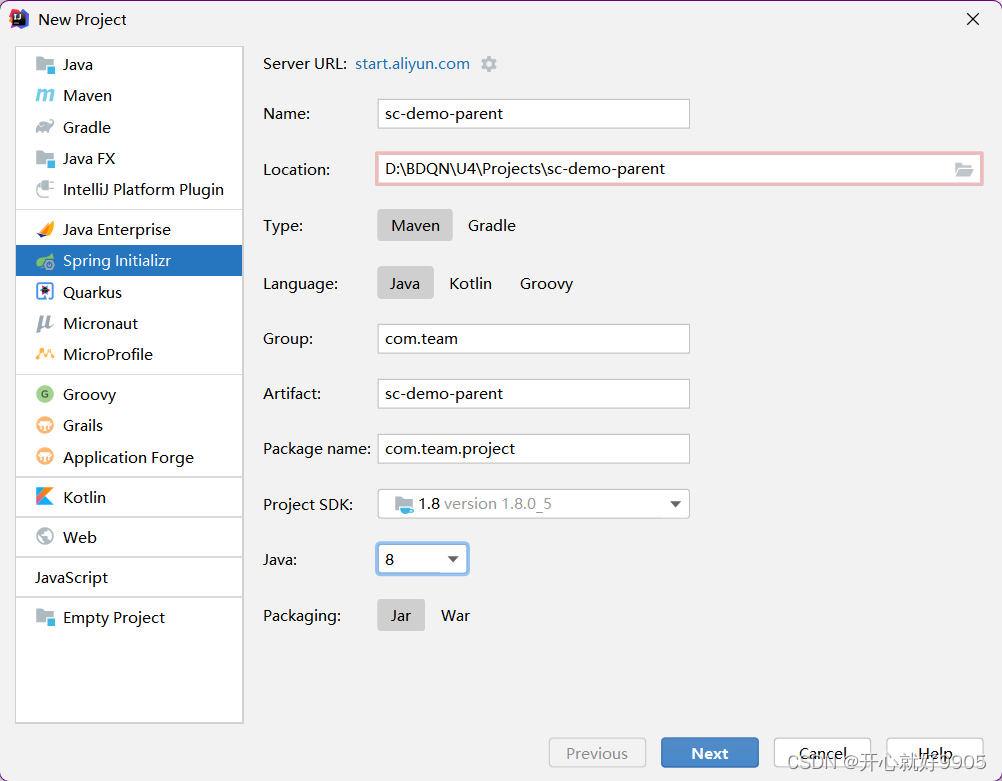Click the Next button
The image size is (1002, 781).
(x=709, y=752)
